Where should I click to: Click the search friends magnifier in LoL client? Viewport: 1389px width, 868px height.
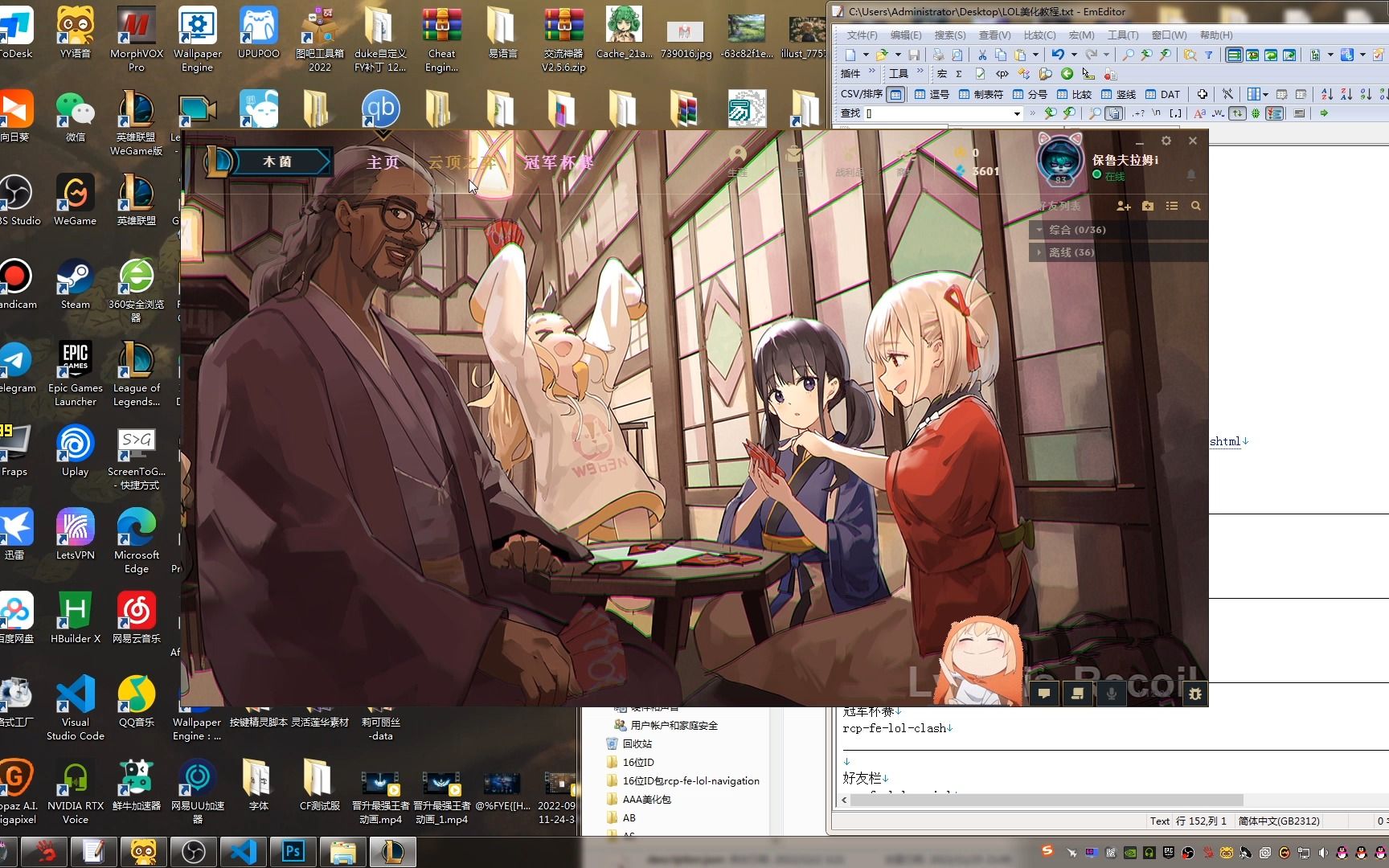(x=1196, y=207)
